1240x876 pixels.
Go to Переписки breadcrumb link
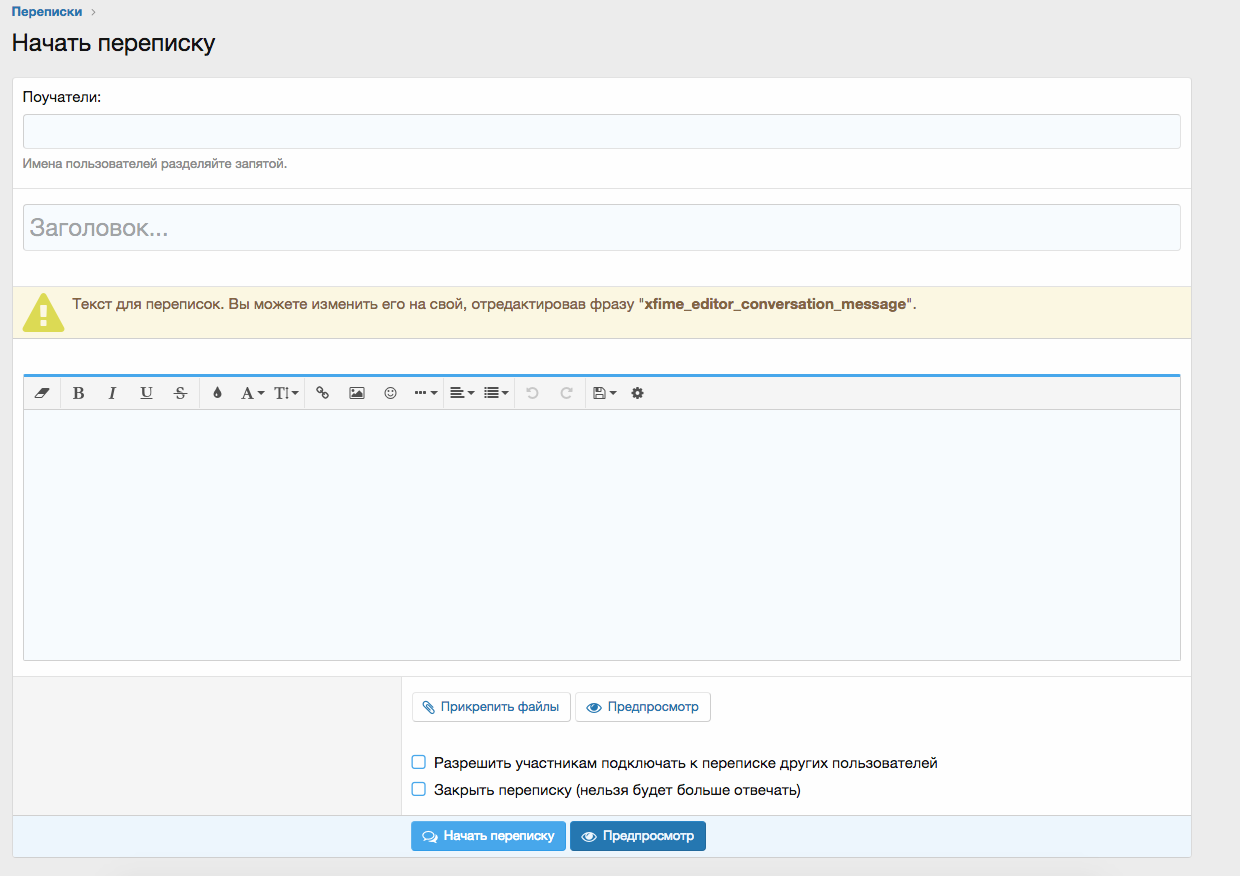click(x=47, y=12)
